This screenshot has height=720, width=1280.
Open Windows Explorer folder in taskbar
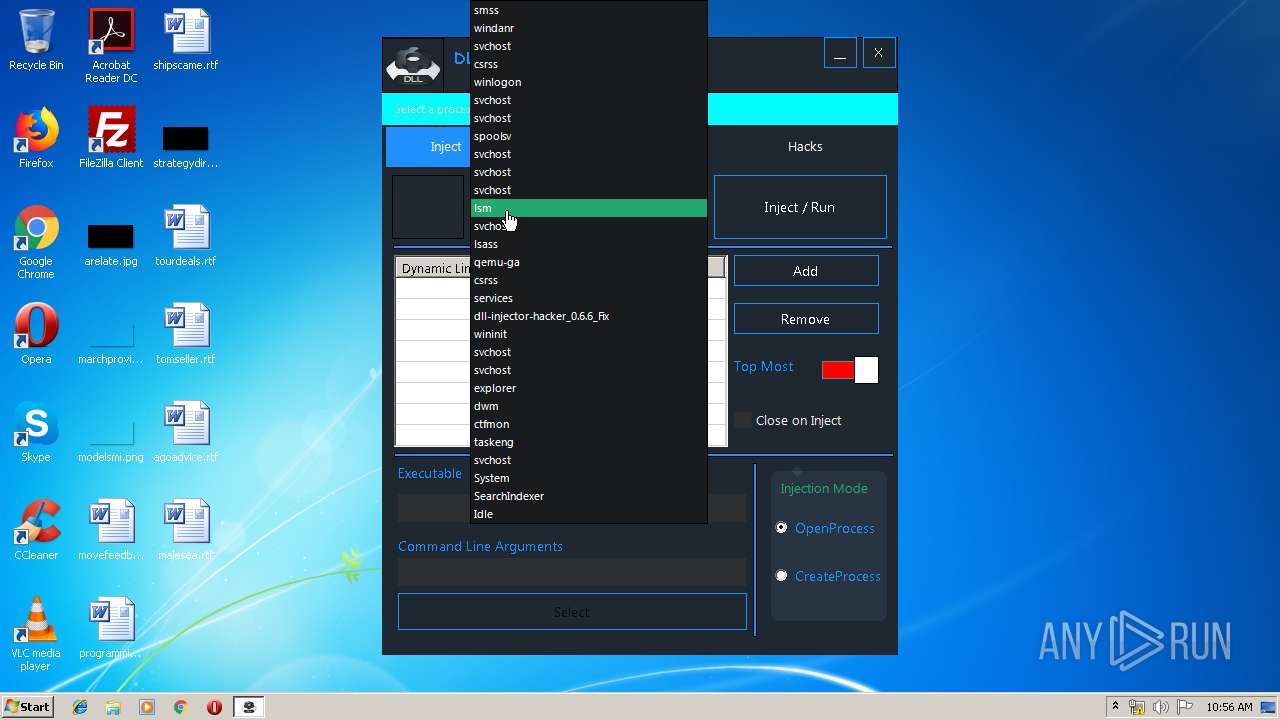[113, 707]
